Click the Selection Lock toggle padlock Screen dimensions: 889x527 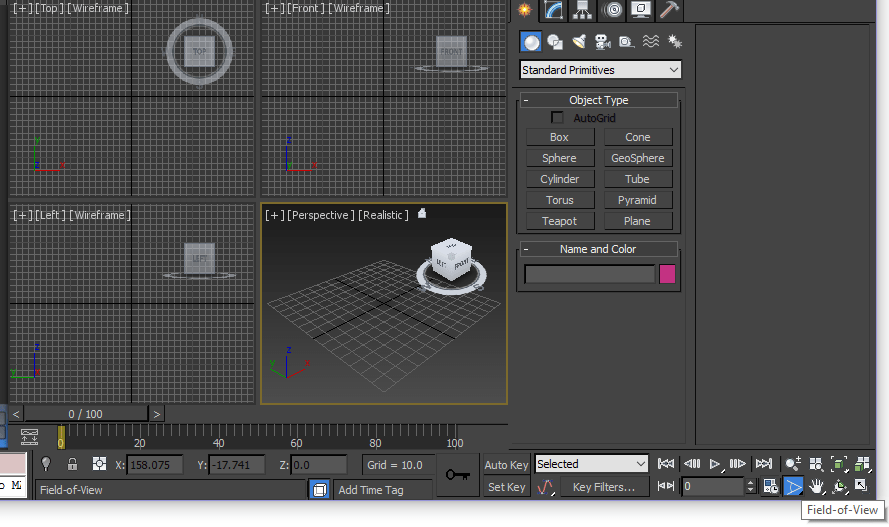click(x=72, y=464)
